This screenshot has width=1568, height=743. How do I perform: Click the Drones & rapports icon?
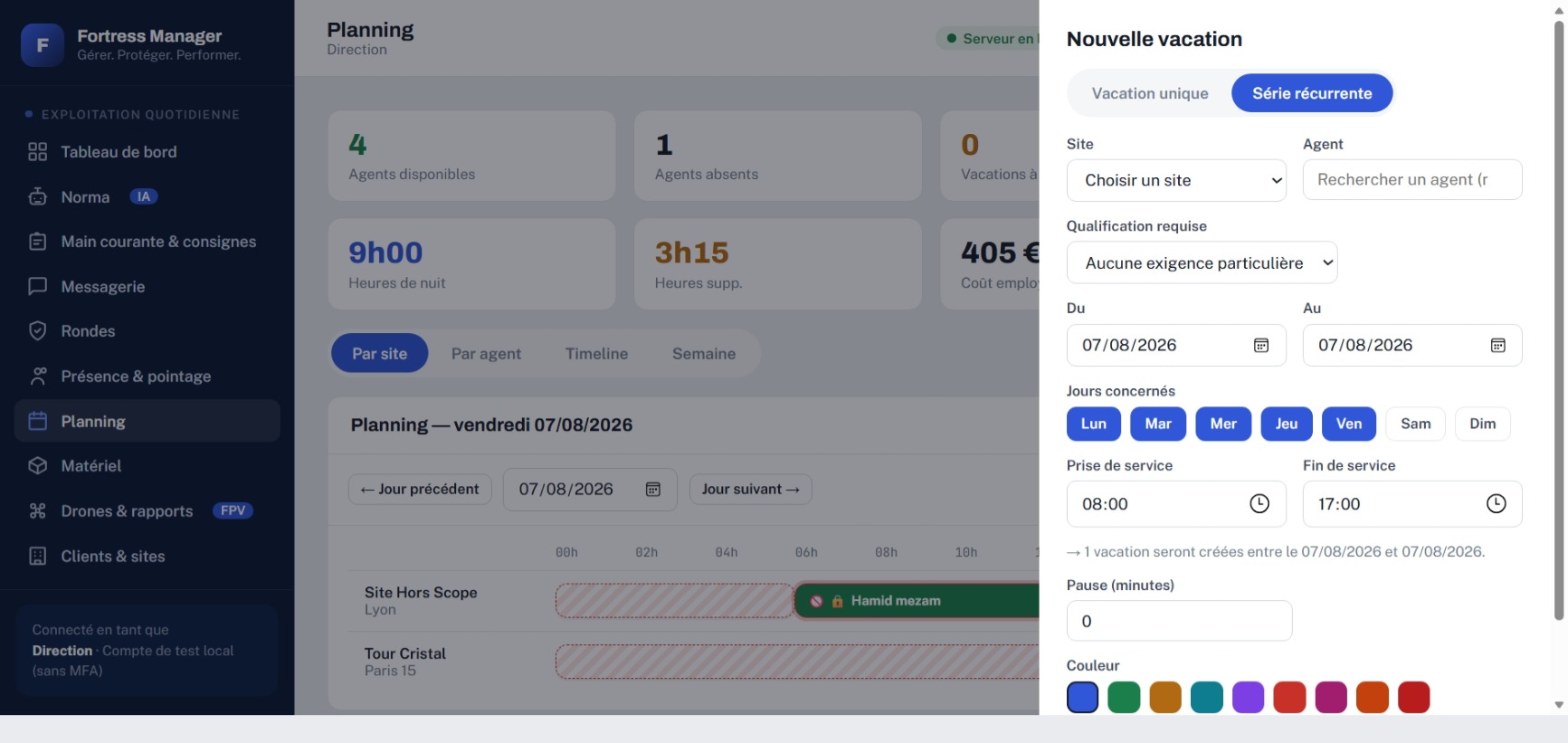click(x=37, y=511)
